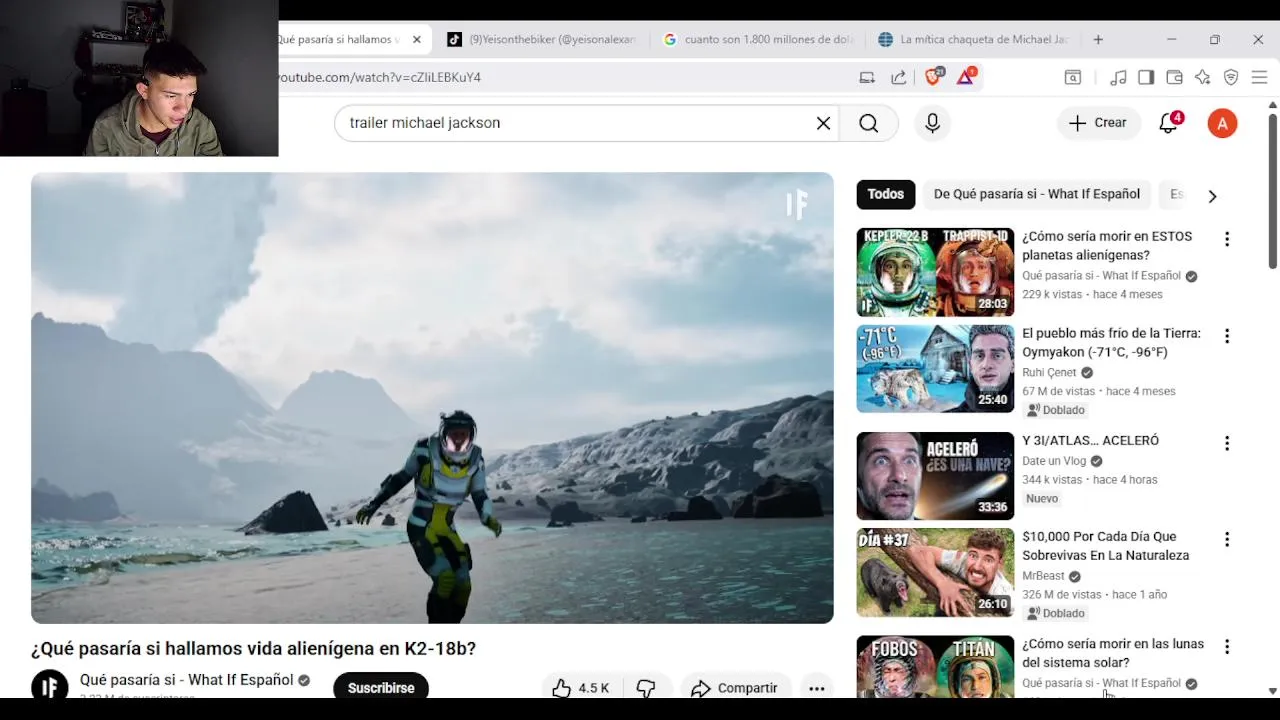Click the DÍA #37 thumbnail
Viewport: 1280px width, 720px height.
pos(935,573)
